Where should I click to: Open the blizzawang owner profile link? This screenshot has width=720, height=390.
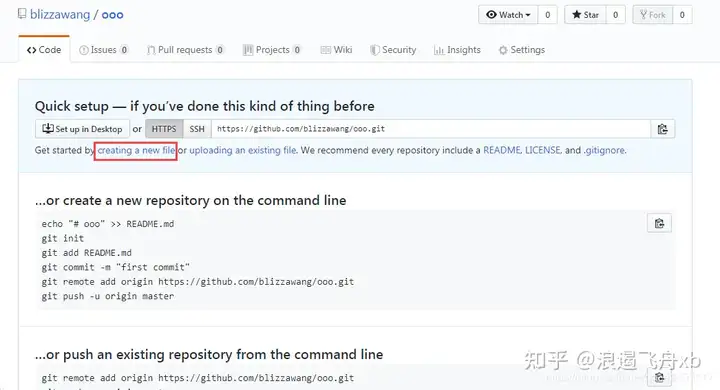pos(60,14)
